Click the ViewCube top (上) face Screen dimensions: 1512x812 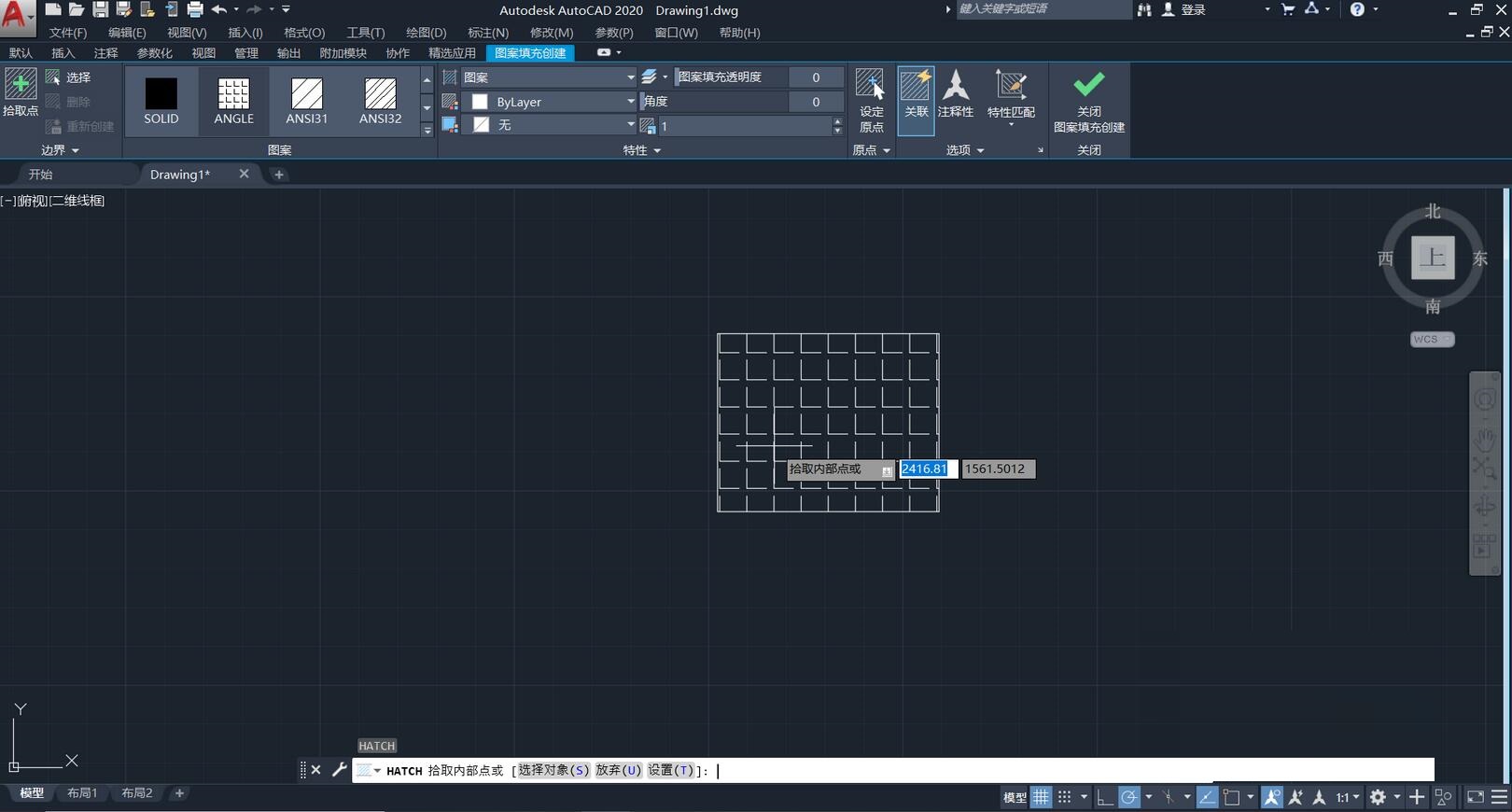[1432, 258]
